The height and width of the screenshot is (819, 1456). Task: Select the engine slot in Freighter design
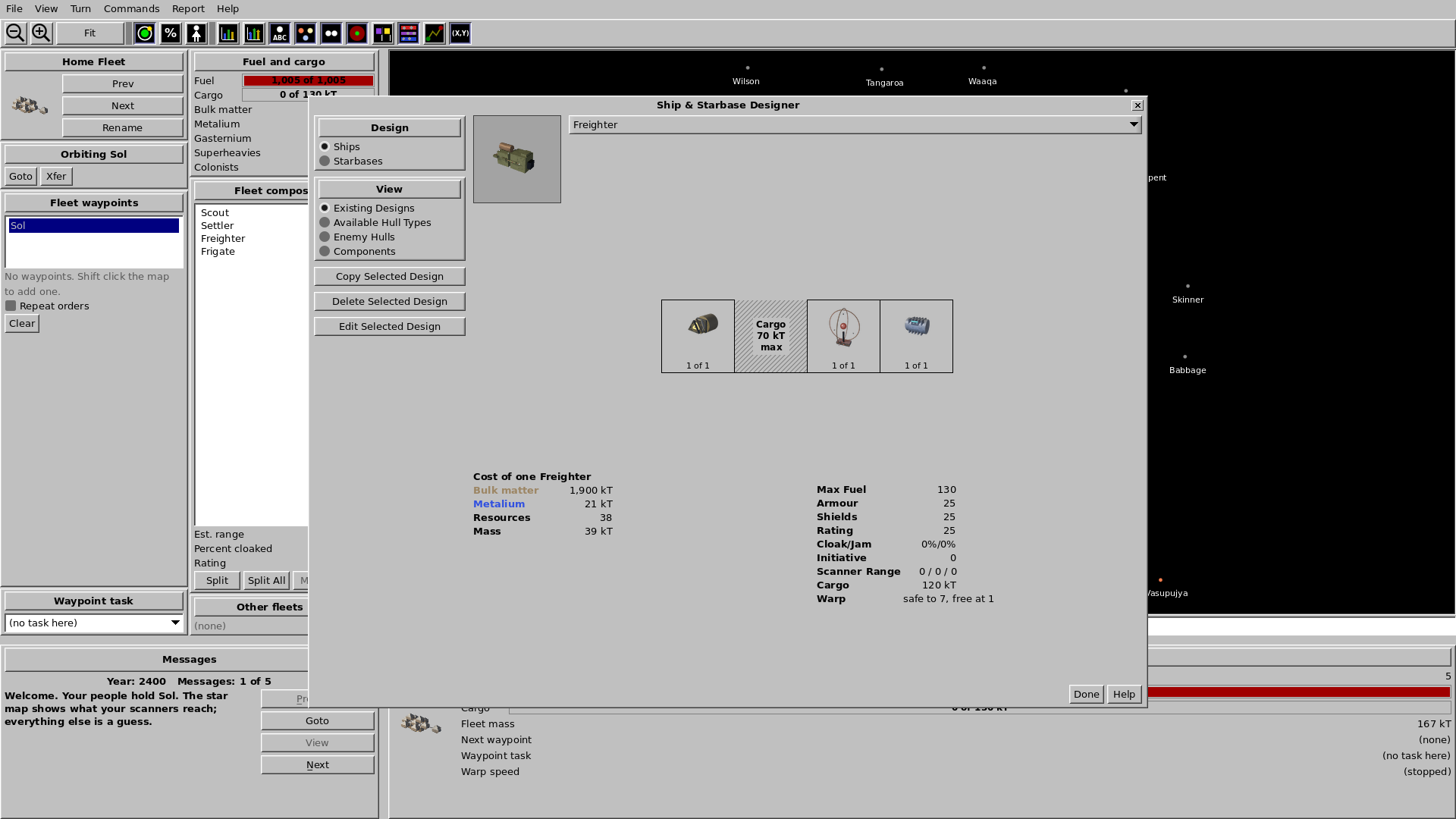pos(698,336)
